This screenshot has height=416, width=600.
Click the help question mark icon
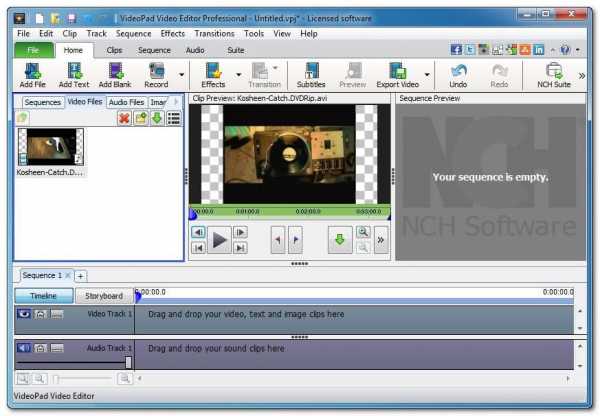(565, 50)
